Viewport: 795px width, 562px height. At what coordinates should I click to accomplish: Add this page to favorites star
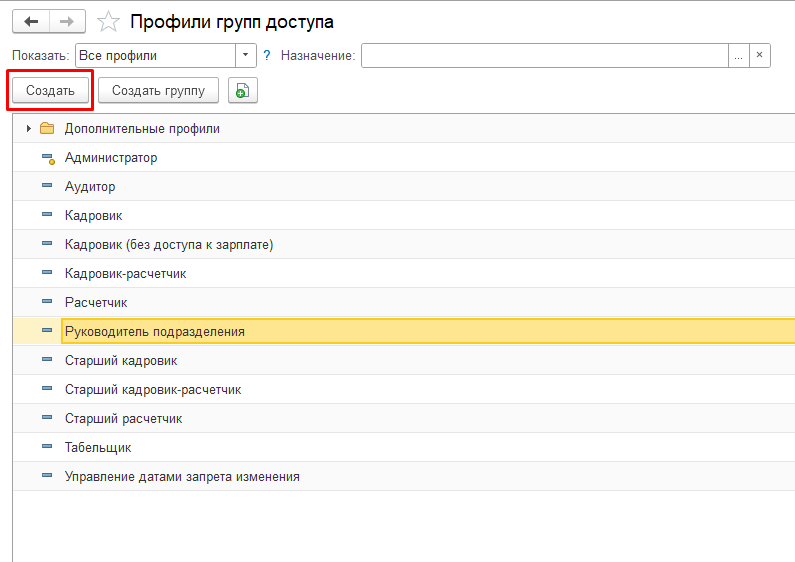click(110, 21)
